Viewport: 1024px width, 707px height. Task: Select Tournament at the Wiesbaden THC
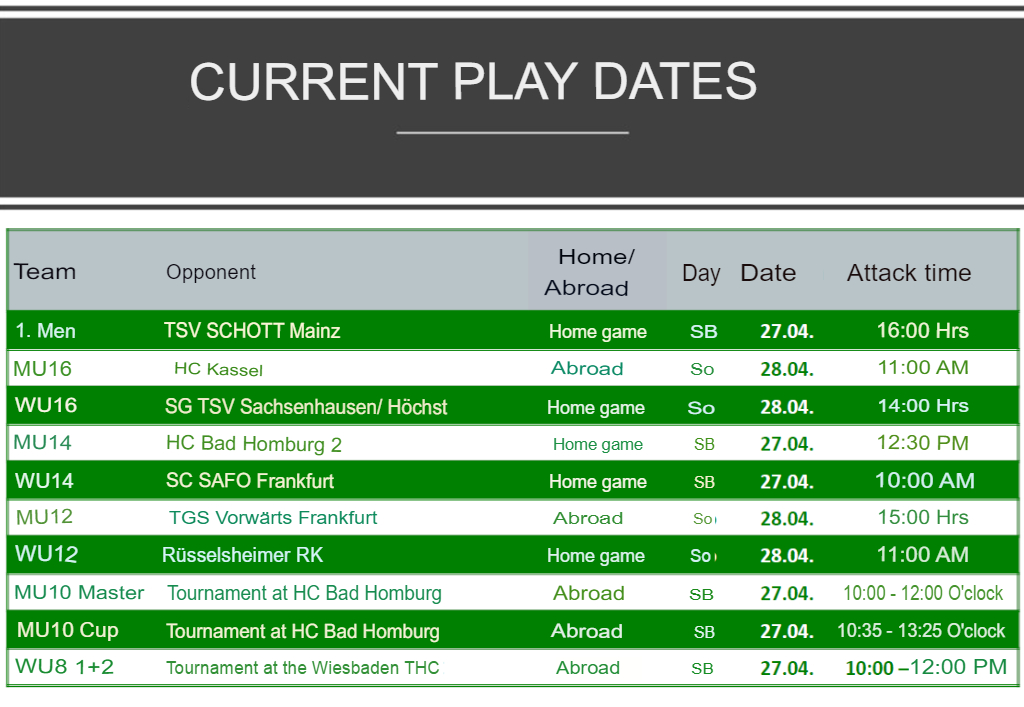tap(302, 668)
